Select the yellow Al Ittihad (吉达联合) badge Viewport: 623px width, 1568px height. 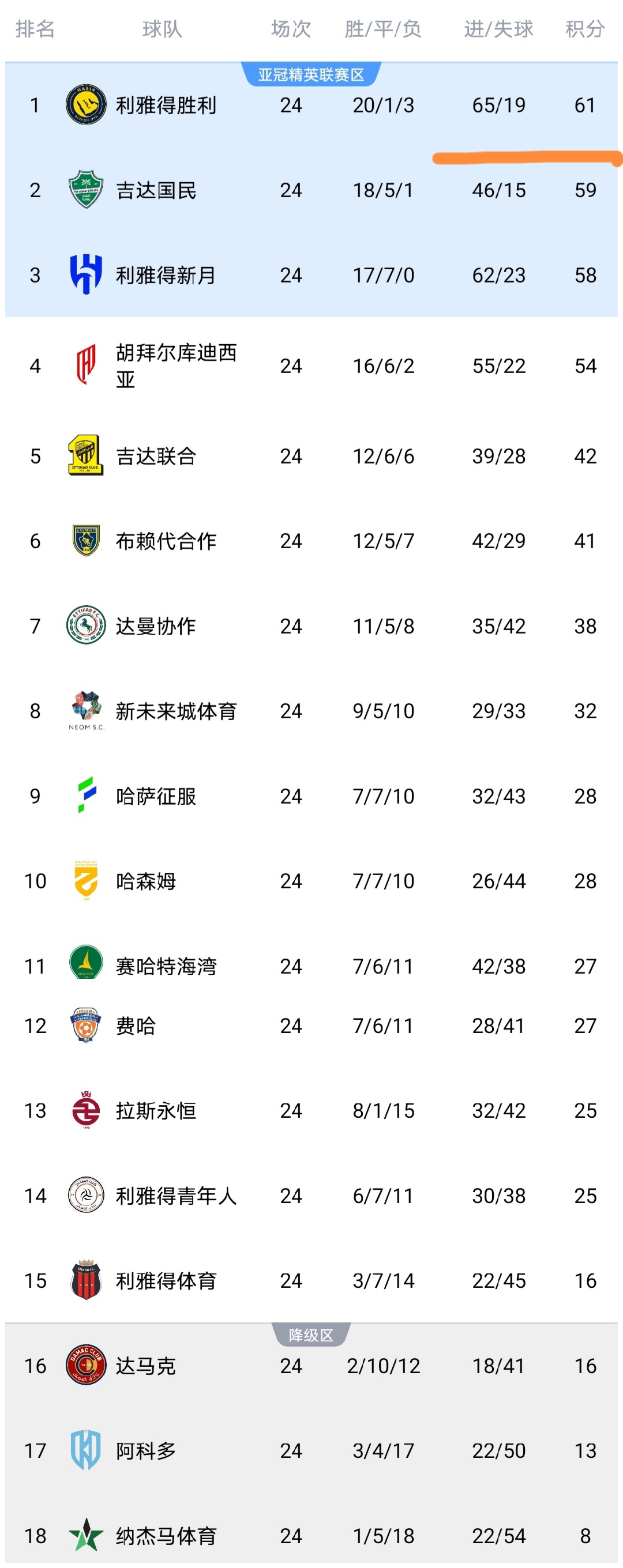click(x=86, y=455)
